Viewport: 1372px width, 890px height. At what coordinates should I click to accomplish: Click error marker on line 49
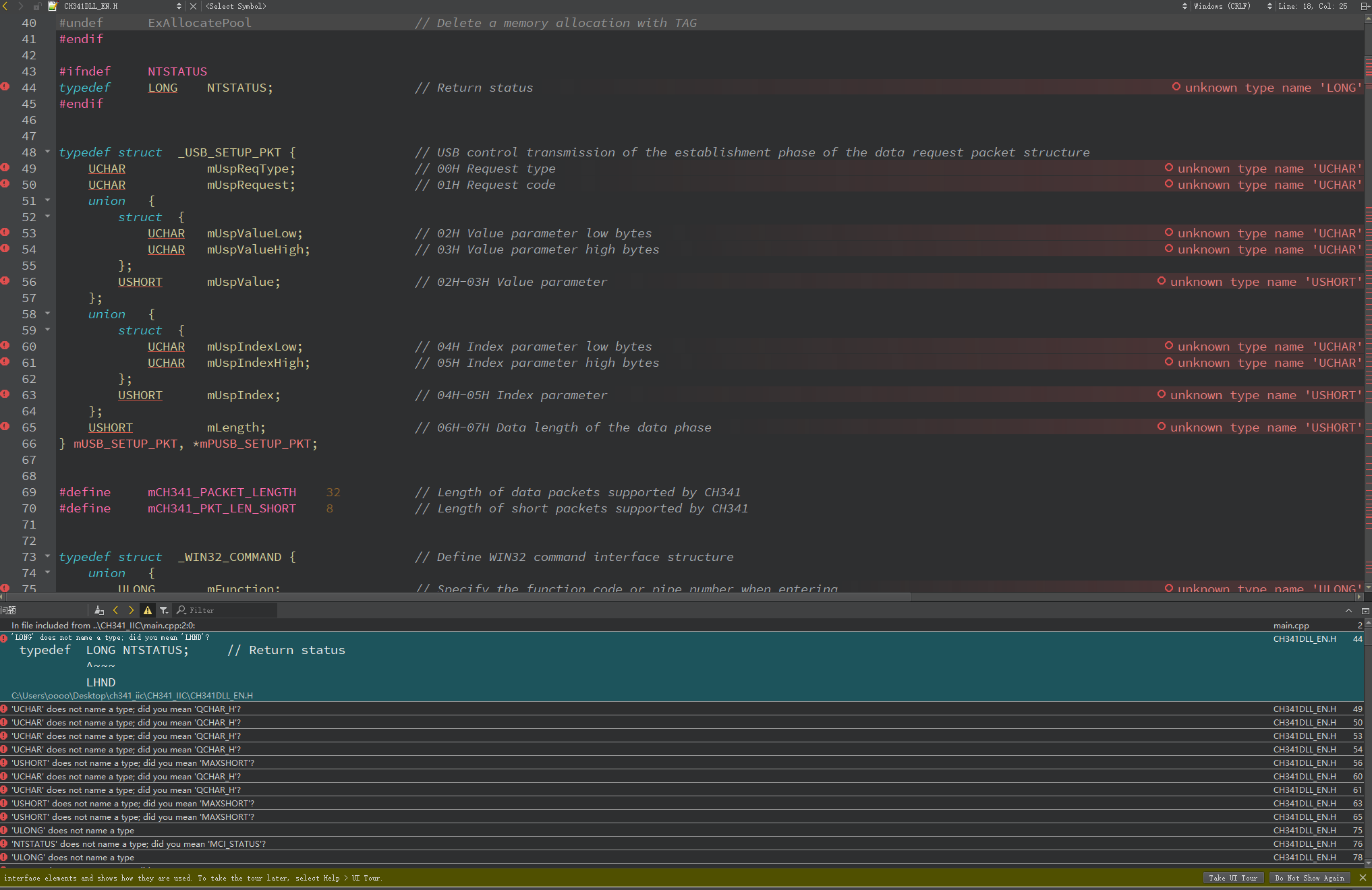click(x=5, y=167)
